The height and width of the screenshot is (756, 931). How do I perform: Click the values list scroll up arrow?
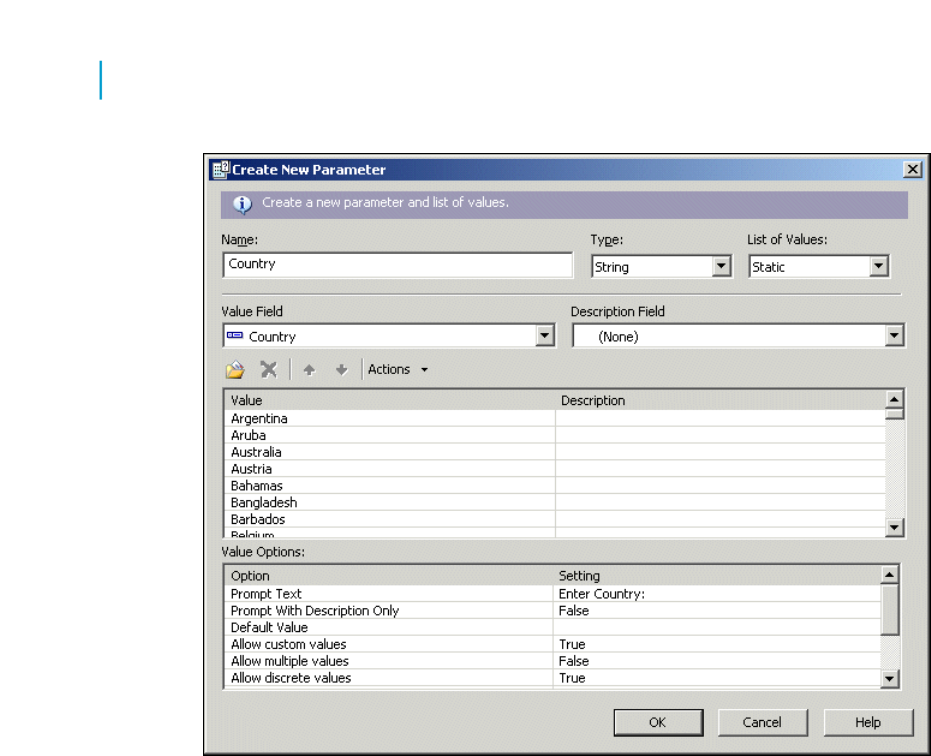pyautogui.click(x=894, y=398)
